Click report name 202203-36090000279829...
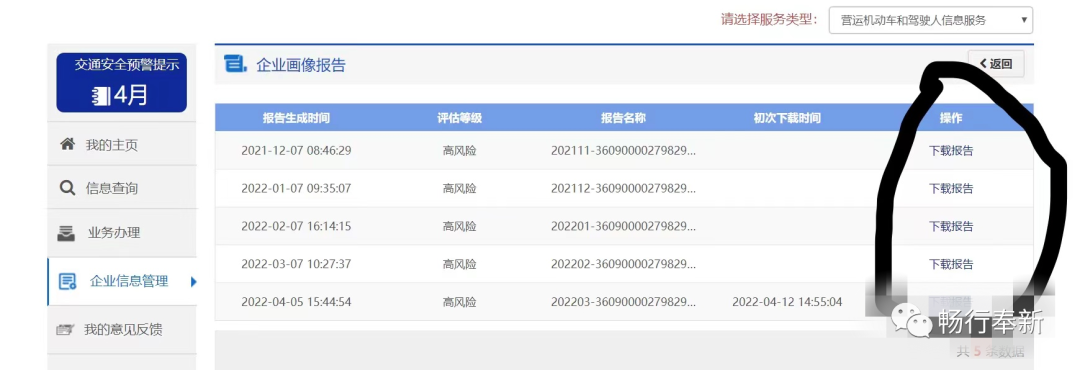 [x=623, y=302]
